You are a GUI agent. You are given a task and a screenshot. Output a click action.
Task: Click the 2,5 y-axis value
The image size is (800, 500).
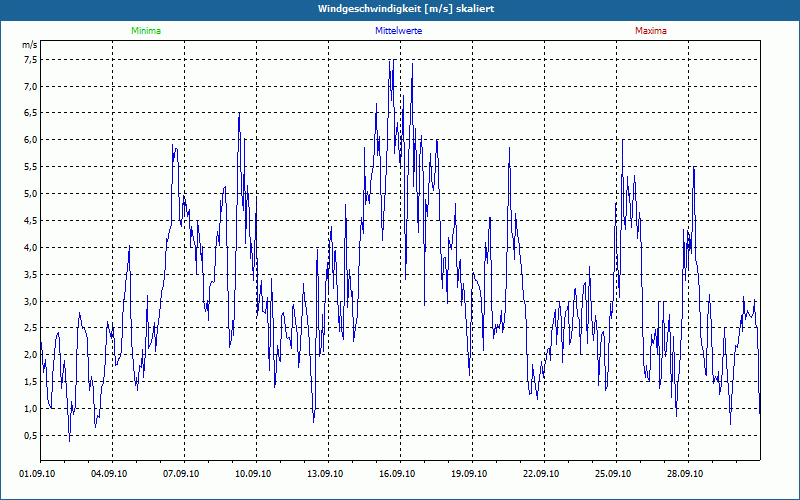click(31, 328)
